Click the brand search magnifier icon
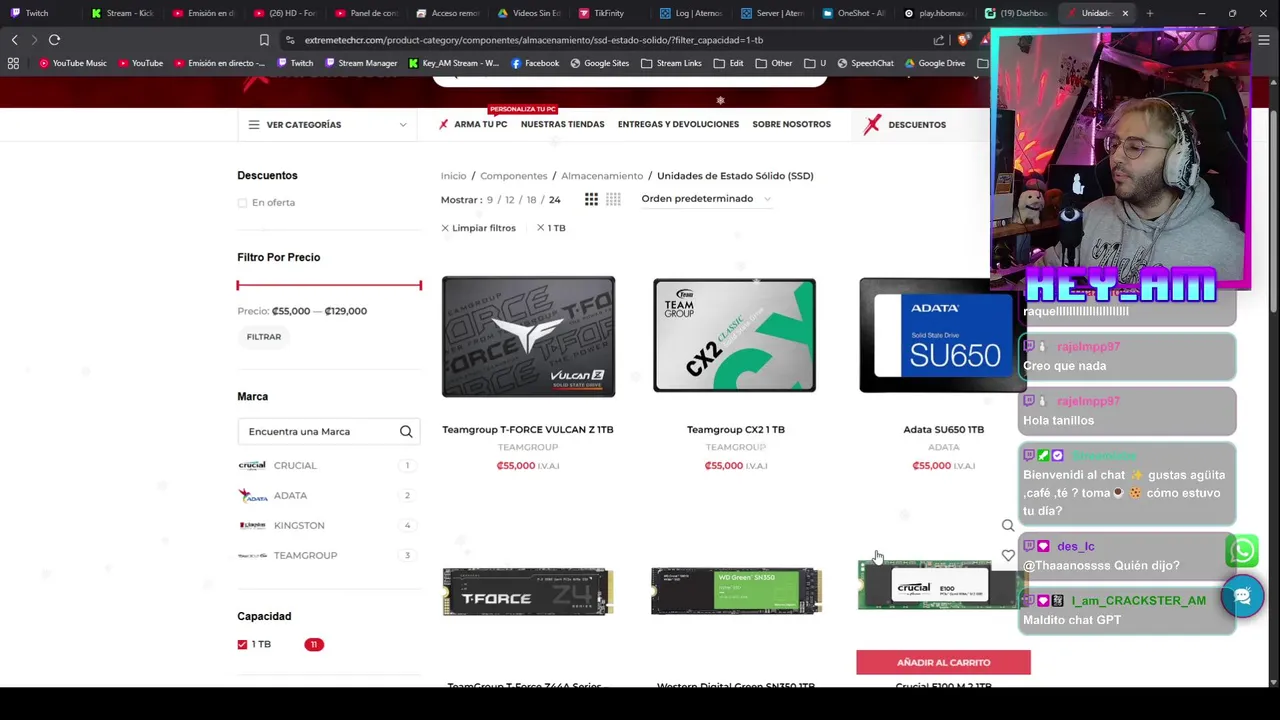This screenshot has height=720, width=1280. 406,431
